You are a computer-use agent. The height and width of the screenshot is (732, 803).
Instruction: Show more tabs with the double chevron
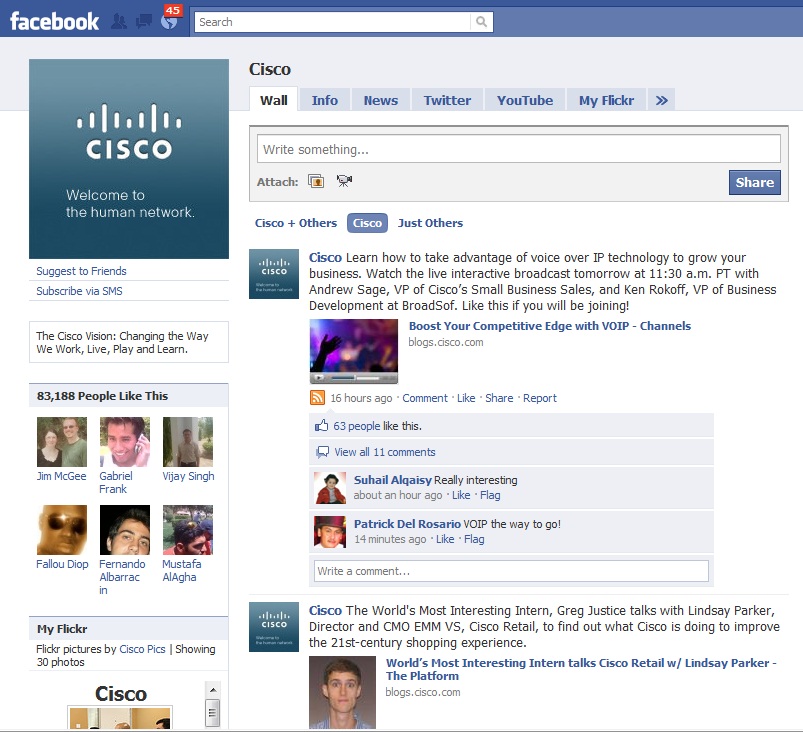coord(662,100)
